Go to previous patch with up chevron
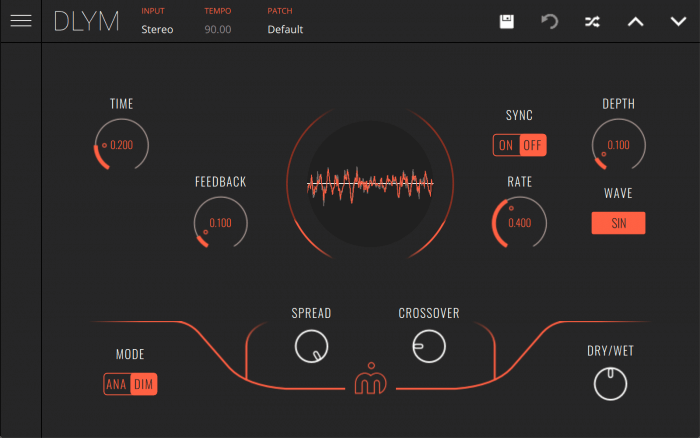The width and height of the screenshot is (700, 438). click(x=636, y=21)
